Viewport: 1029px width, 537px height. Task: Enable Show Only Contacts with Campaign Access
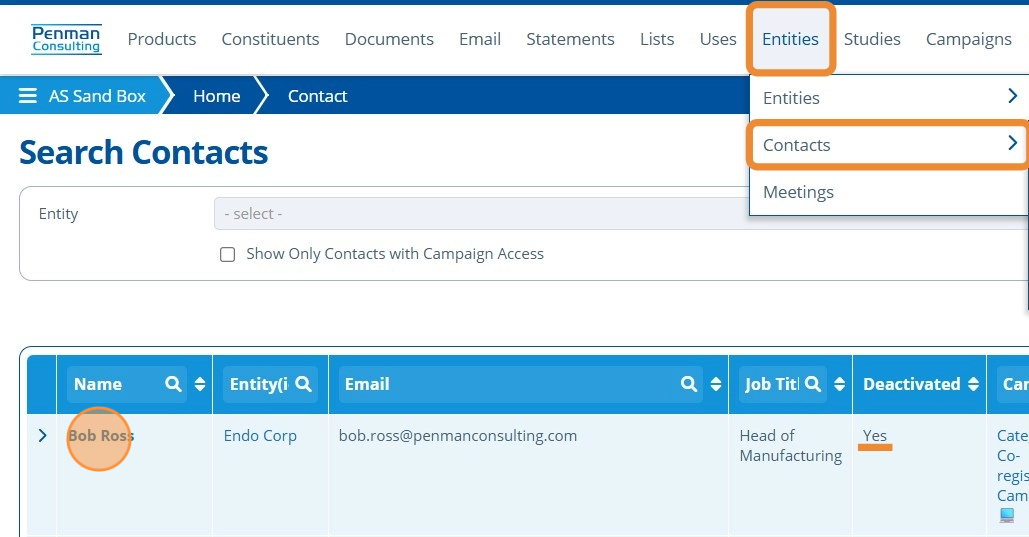pos(227,254)
